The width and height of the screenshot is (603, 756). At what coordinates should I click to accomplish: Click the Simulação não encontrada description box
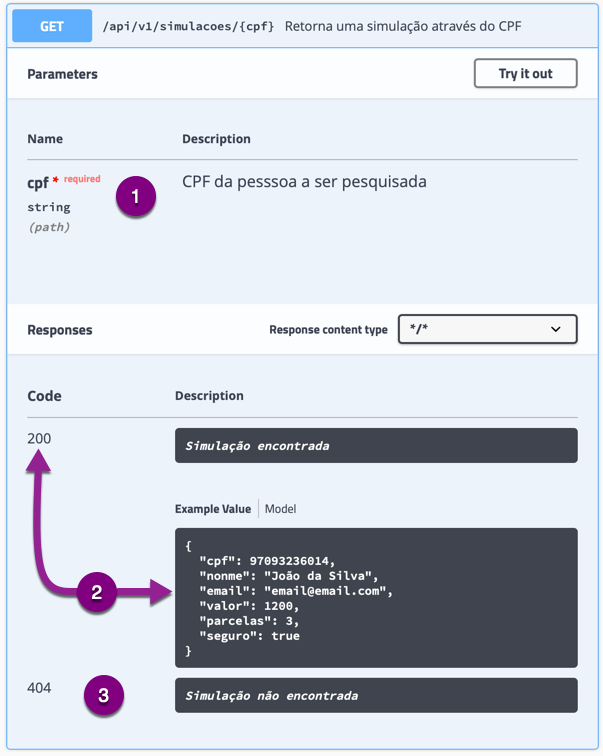[376, 695]
